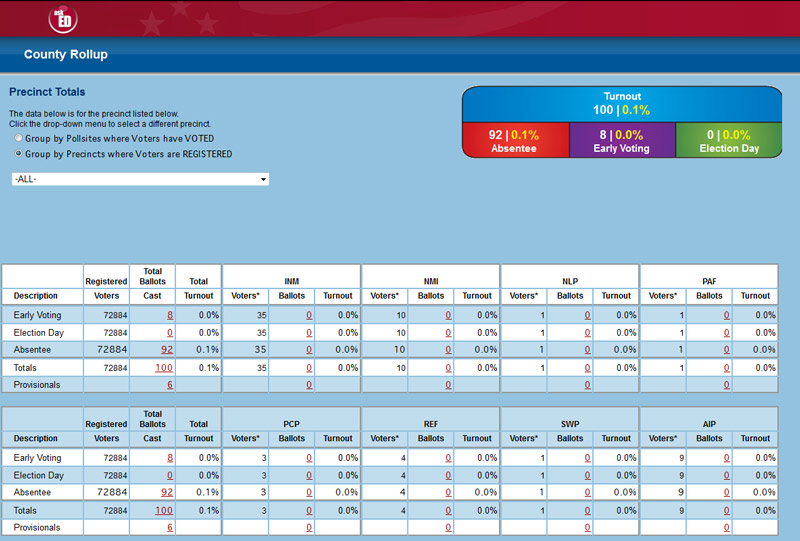This screenshot has width=800, height=541.
Task: Click the Election Day 0 green turnout box
Action: [x=729, y=140]
